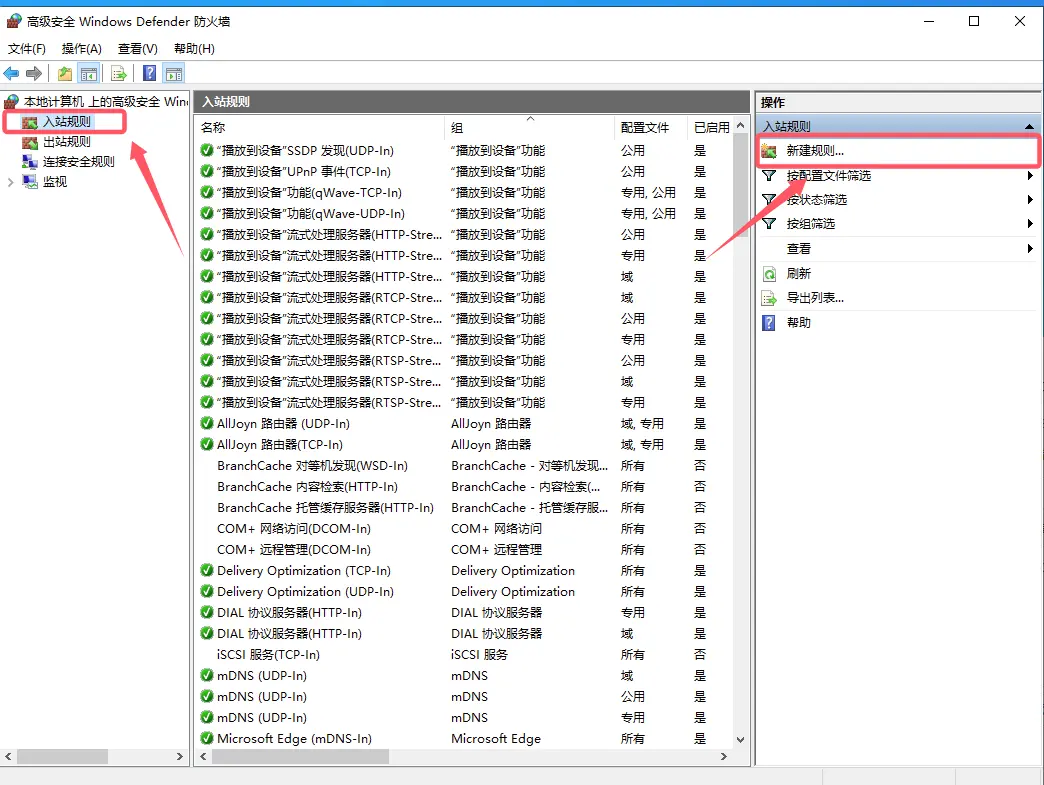Click the funnel icon for 按状态筛选
The height and width of the screenshot is (785, 1044).
(x=769, y=200)
